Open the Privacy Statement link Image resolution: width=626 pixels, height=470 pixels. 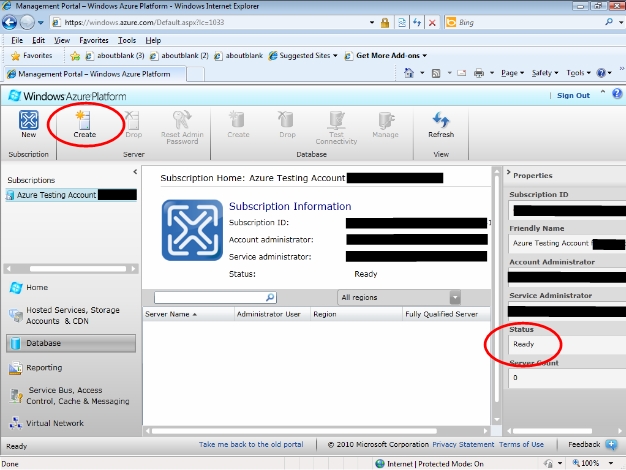coord(463,444)
